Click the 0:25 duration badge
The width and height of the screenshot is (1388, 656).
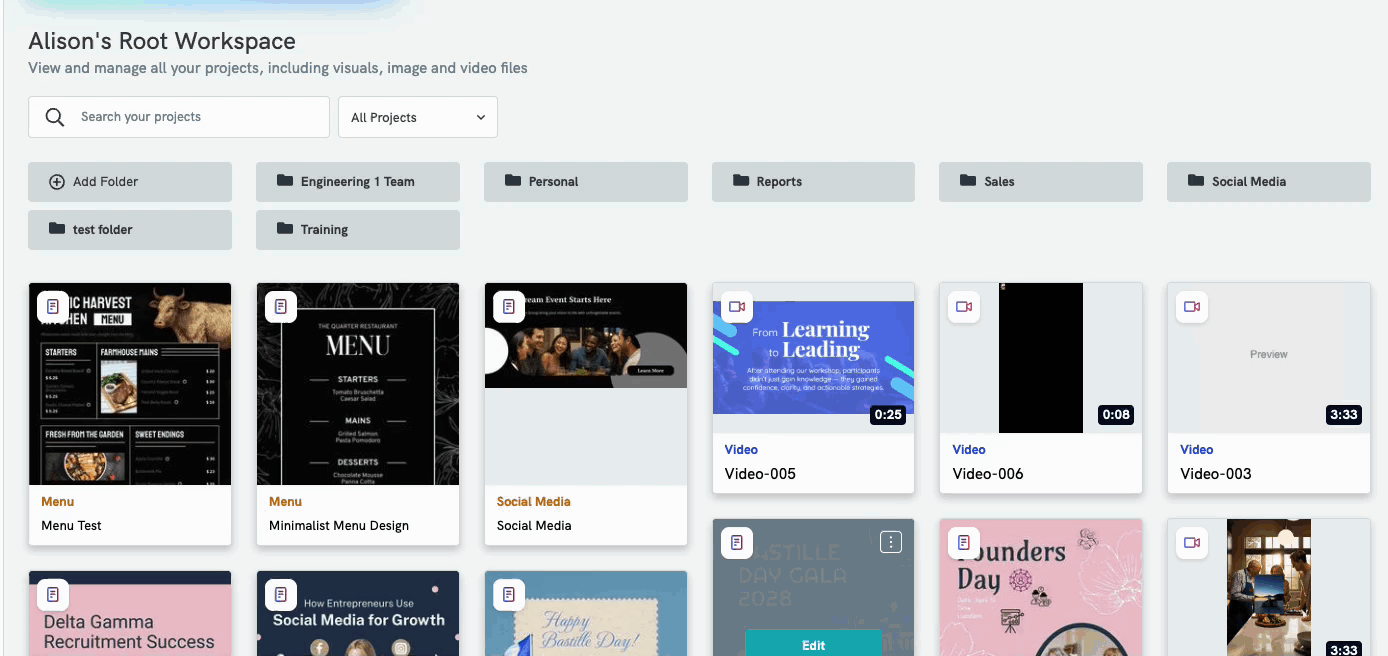pos(888,414)
